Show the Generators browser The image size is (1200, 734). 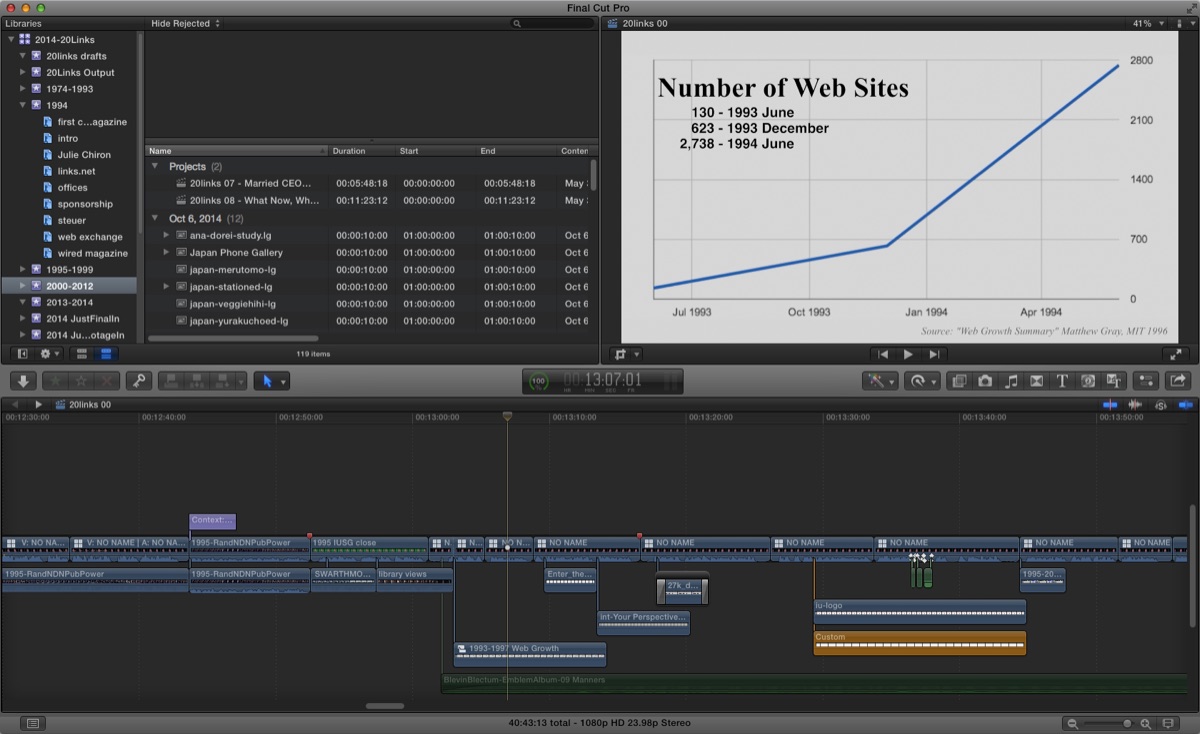click(1088, 381)
